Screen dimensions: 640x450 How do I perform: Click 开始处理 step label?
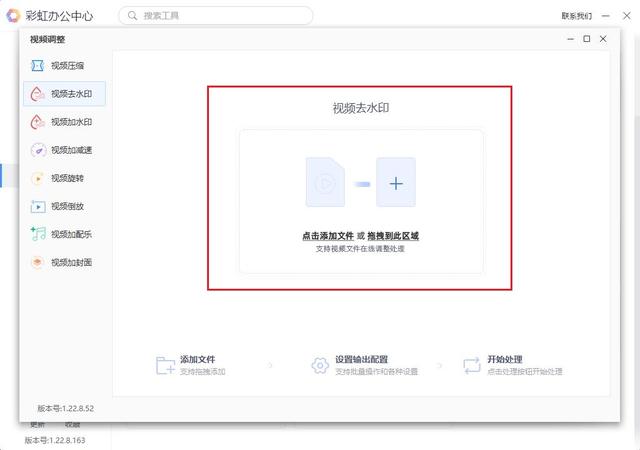point(505,359)
